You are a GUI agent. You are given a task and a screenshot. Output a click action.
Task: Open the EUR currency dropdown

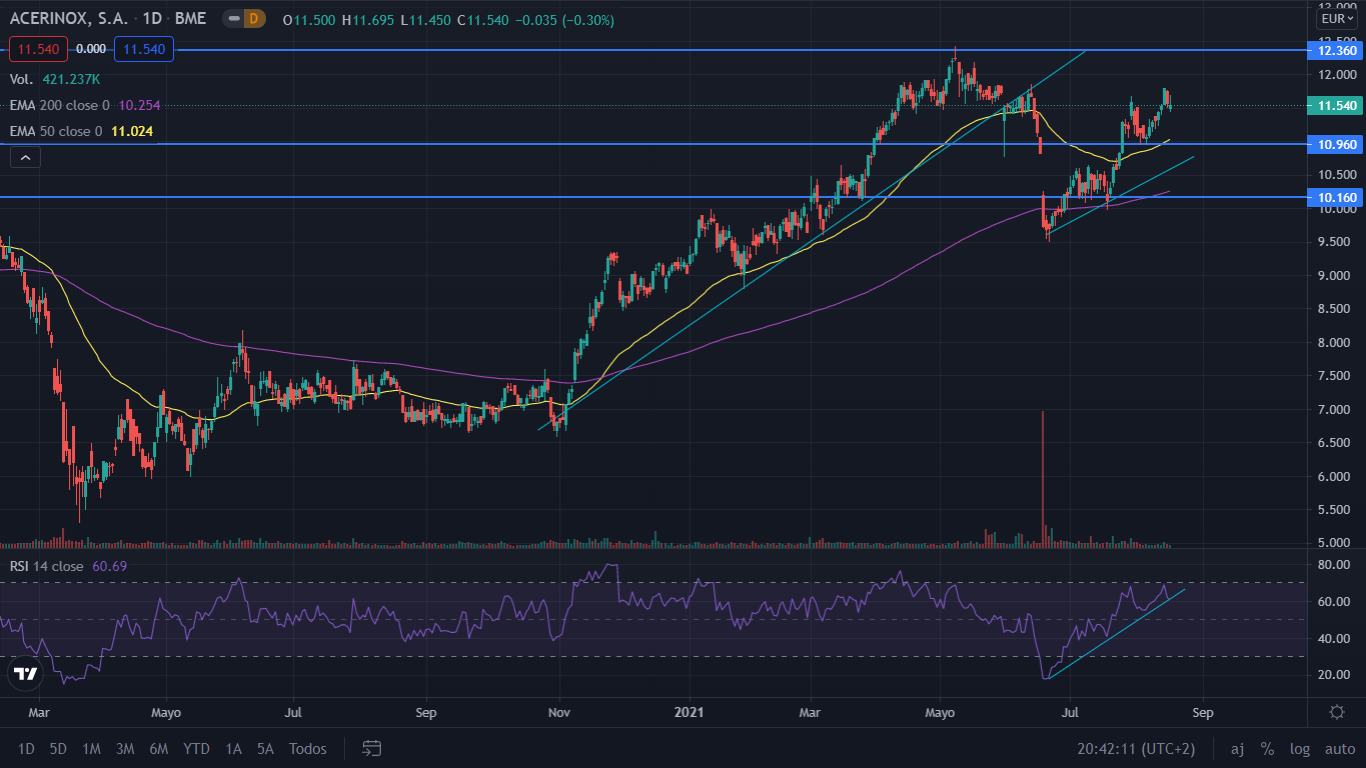[1335, 18]
